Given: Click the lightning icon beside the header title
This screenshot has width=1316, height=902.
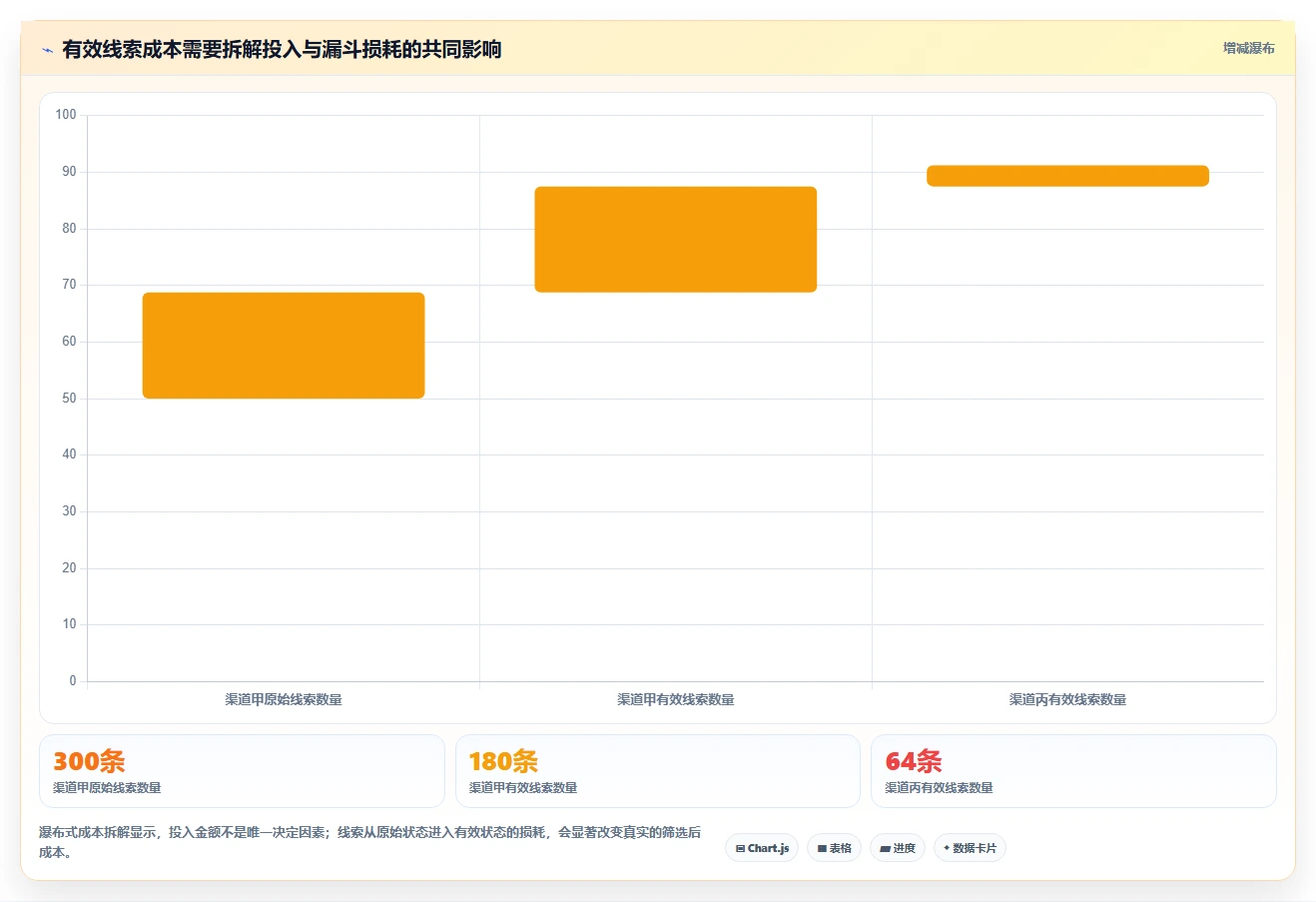Looking at the screenshot, I should (x=47, y=50).
